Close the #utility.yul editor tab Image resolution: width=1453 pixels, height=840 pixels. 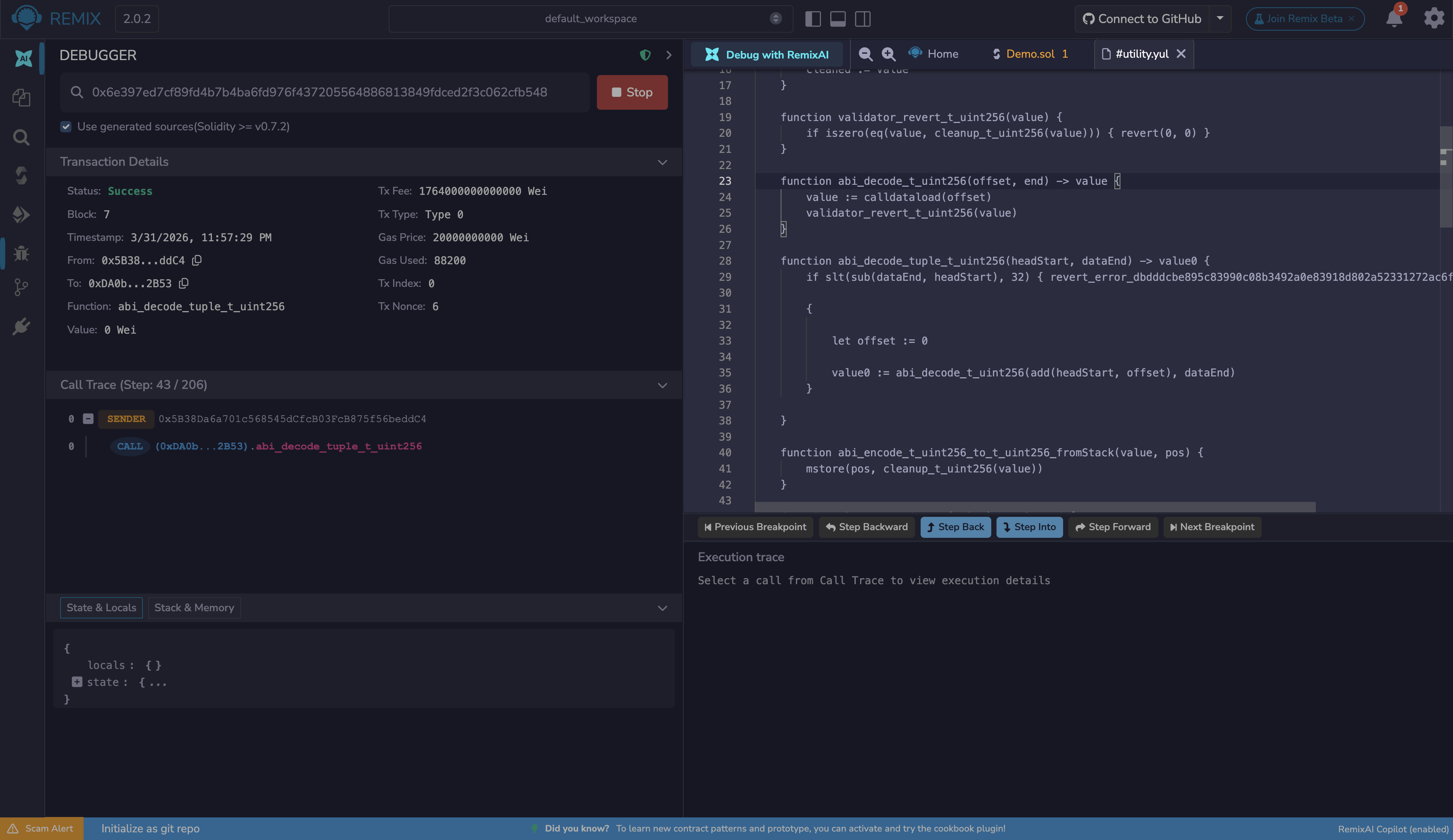click(x=1181, y=54)
